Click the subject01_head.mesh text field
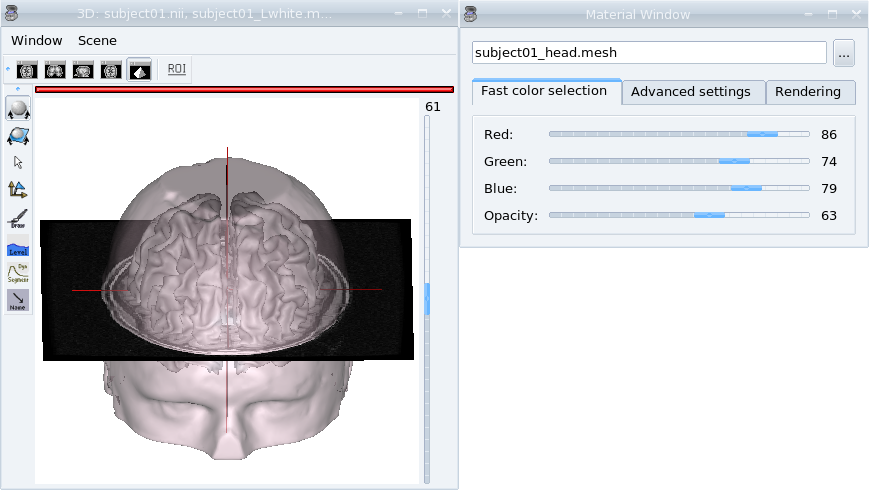The image size is (871, 491). tap(649, 52)
